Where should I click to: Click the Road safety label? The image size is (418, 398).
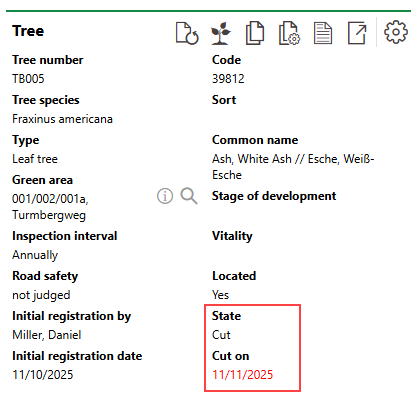(45, 276)
